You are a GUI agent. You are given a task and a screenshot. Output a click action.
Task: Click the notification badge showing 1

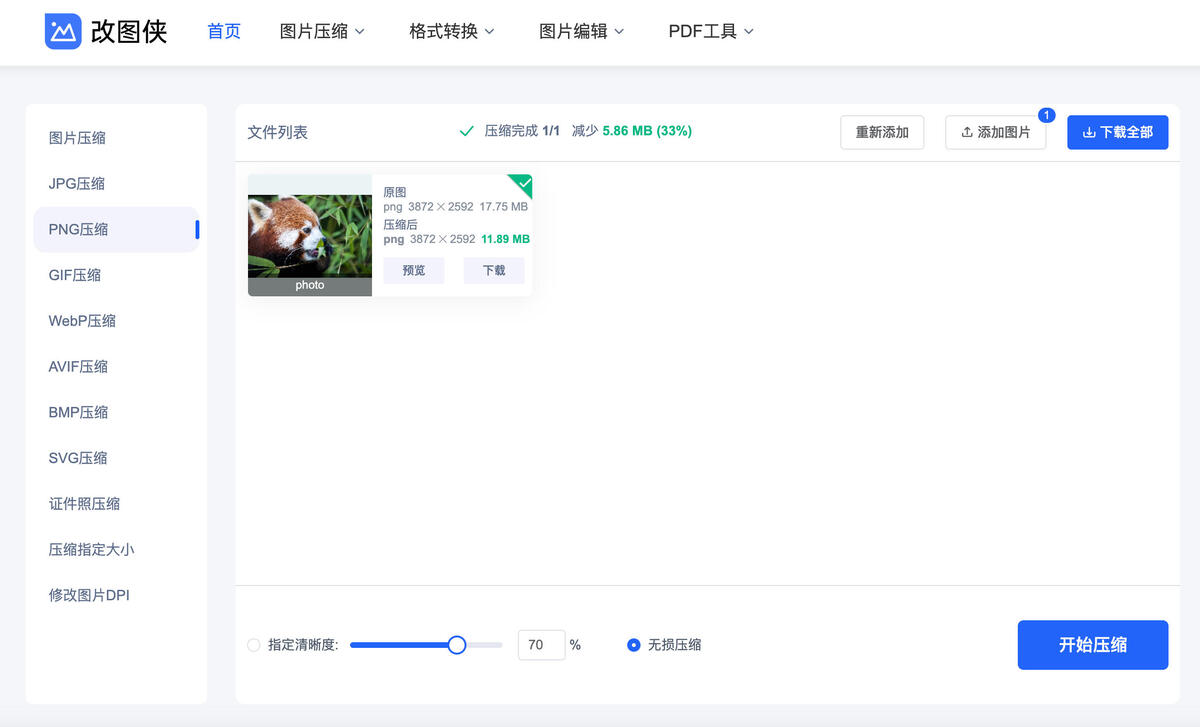tap(1047, 115)
